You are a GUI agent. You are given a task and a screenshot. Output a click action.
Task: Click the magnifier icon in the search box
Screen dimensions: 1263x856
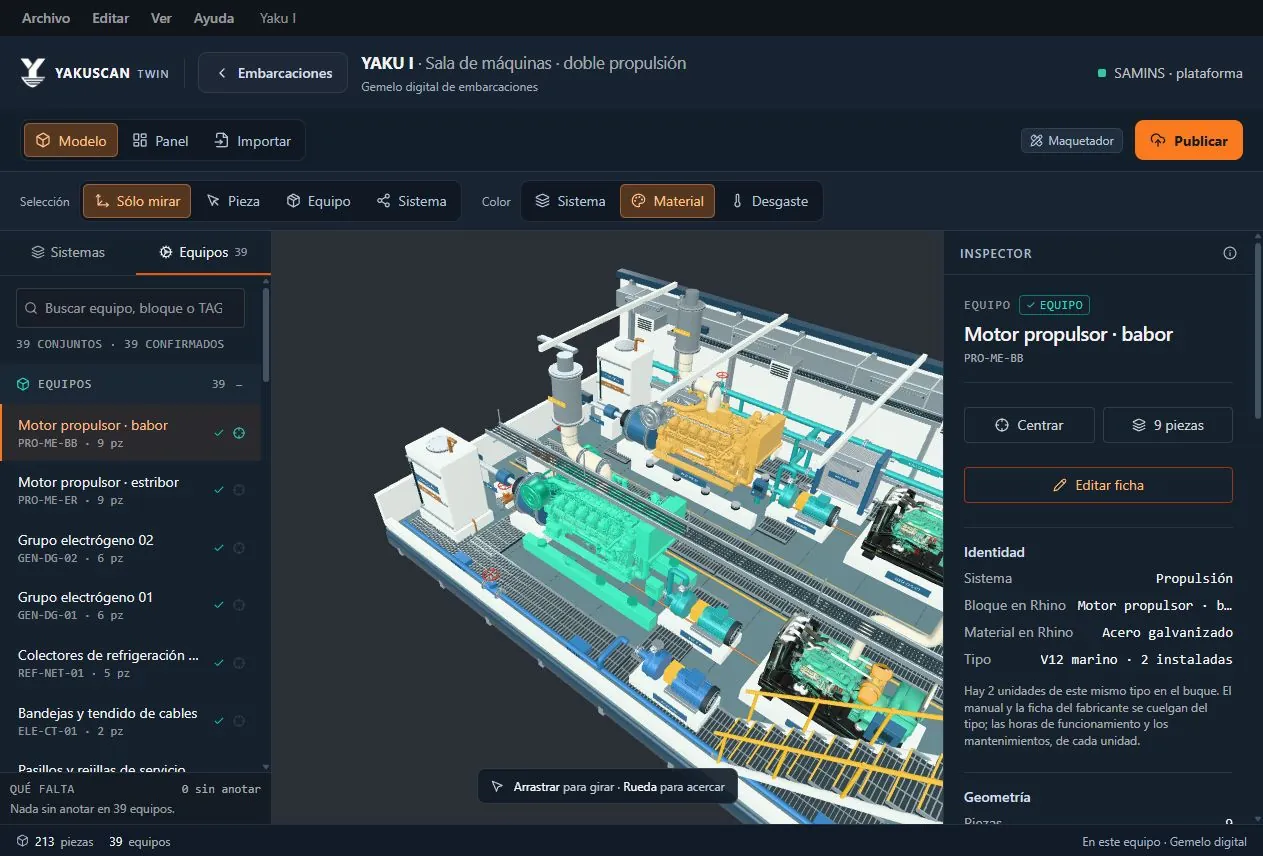31,309
